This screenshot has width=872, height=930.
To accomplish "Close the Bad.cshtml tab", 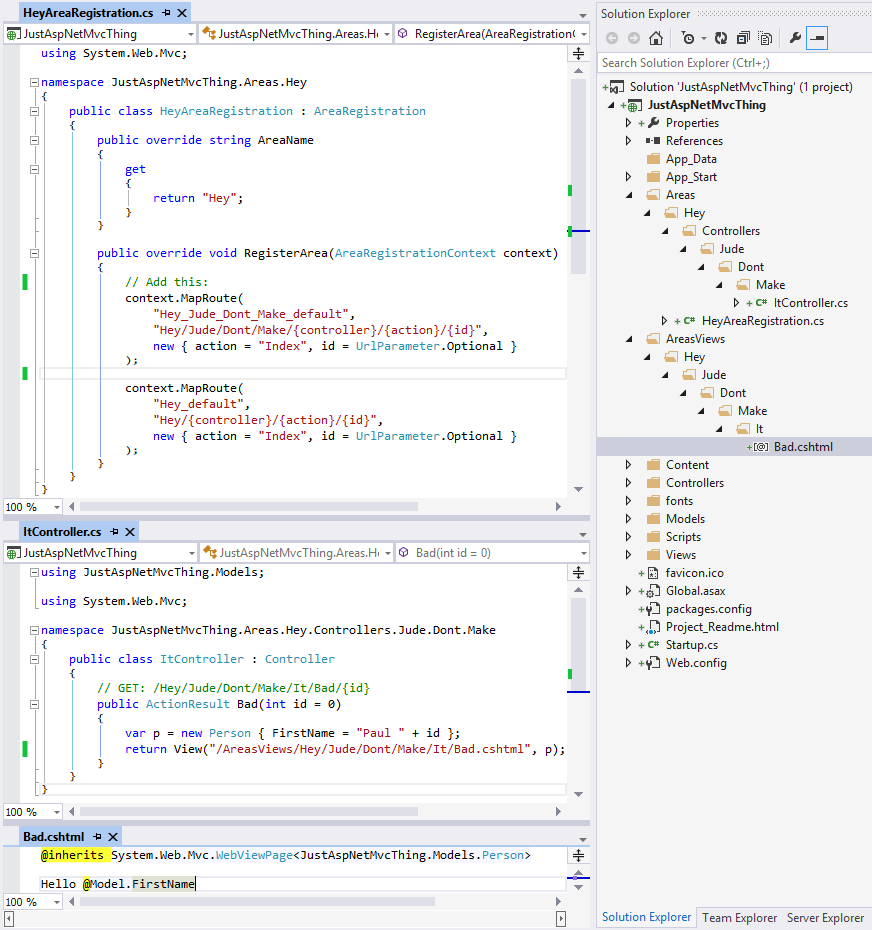I will [113, 837].
